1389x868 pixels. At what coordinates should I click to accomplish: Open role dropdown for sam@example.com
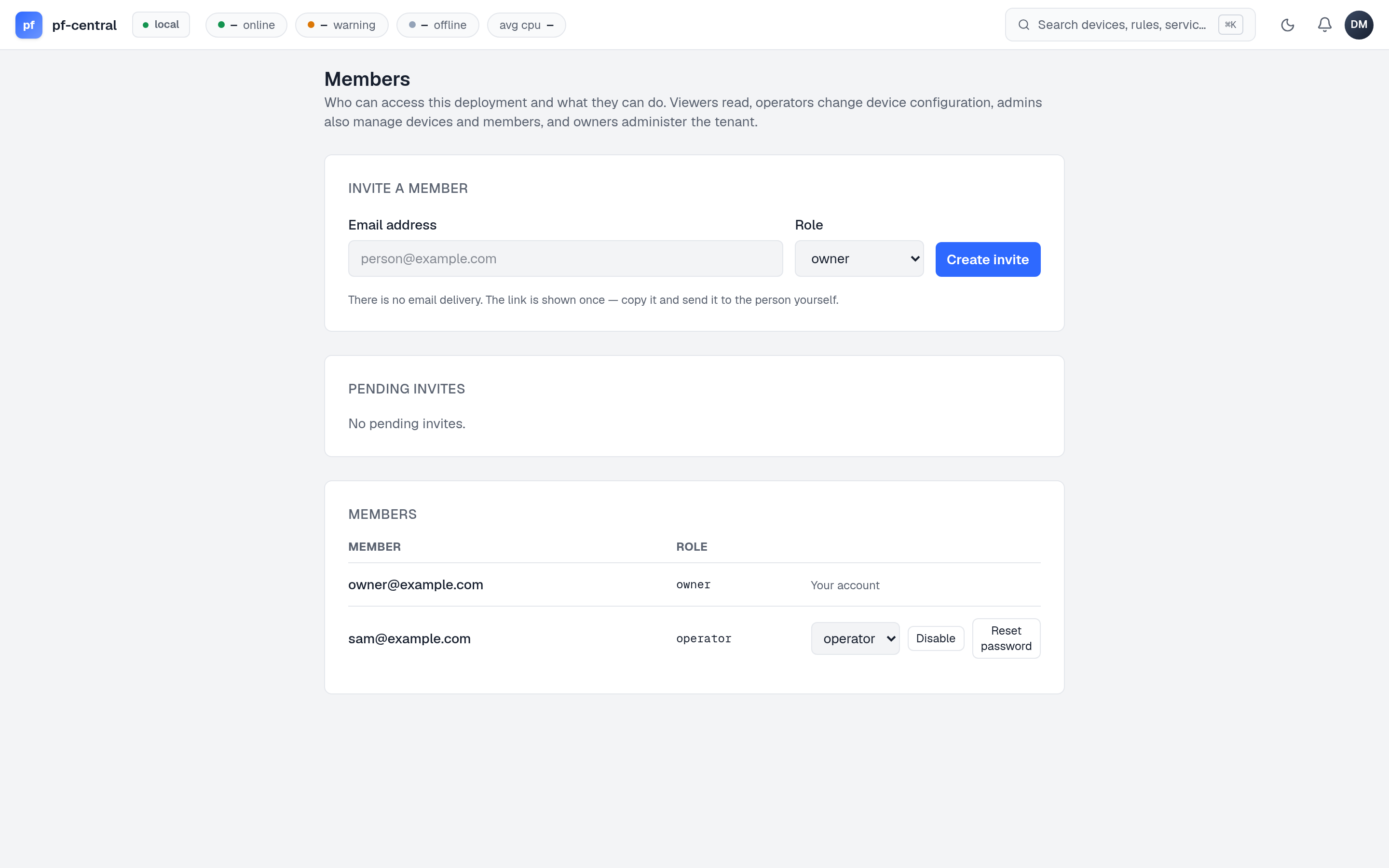pos(855,638)
